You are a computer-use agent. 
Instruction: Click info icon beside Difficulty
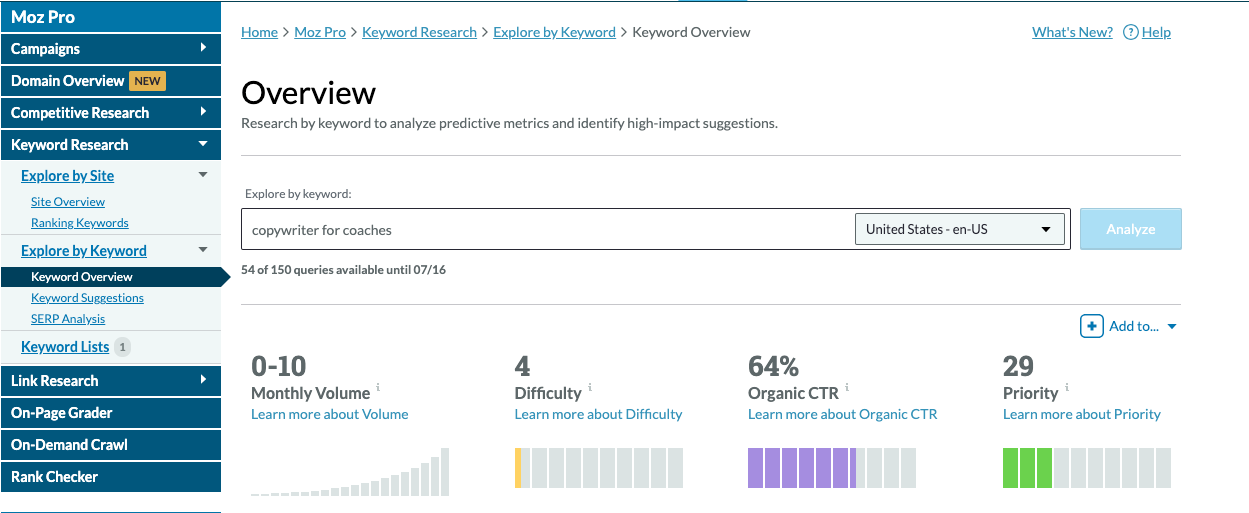click(x=590, y=388)
